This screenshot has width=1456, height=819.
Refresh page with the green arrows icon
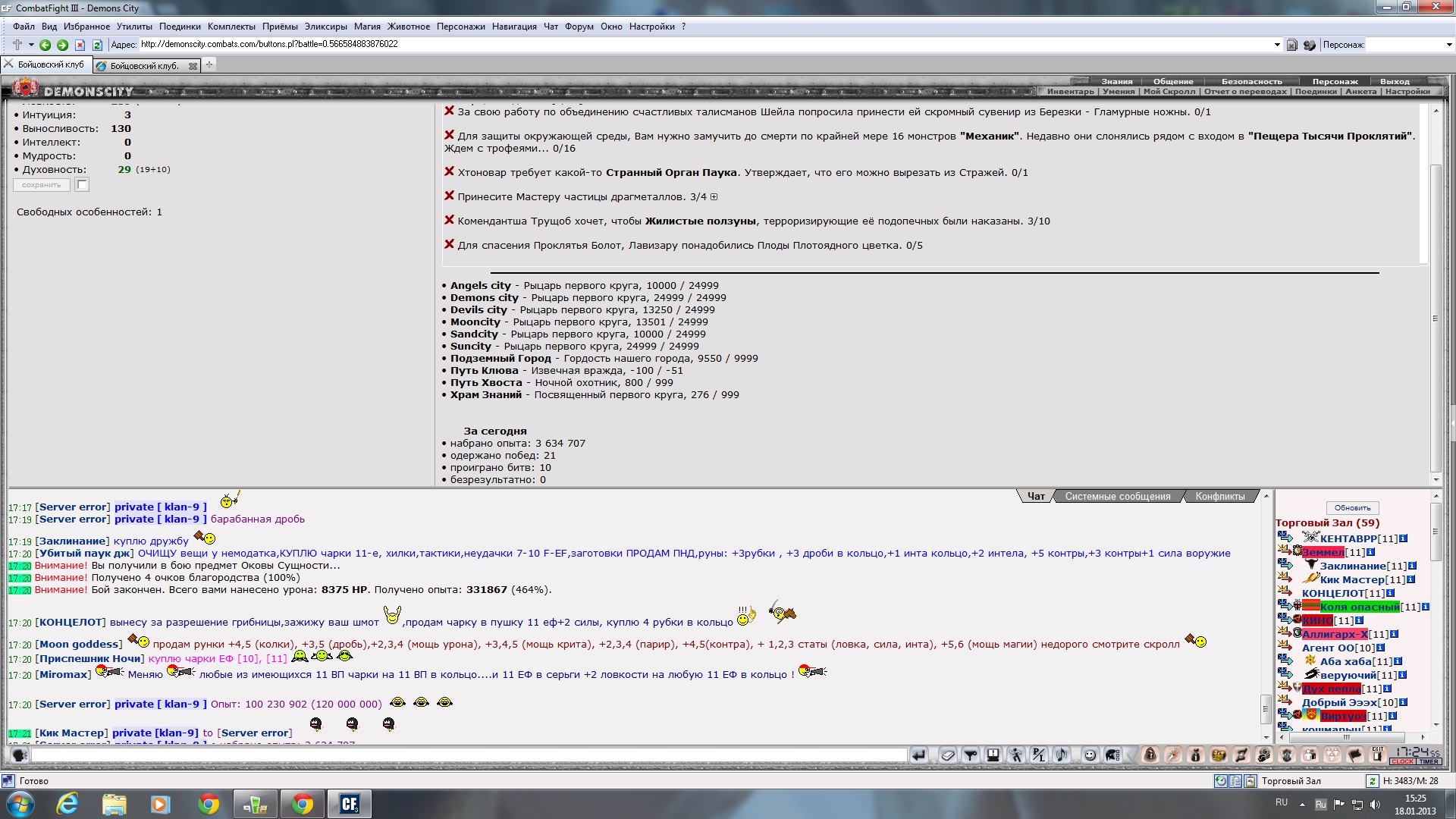pos(97,45)
